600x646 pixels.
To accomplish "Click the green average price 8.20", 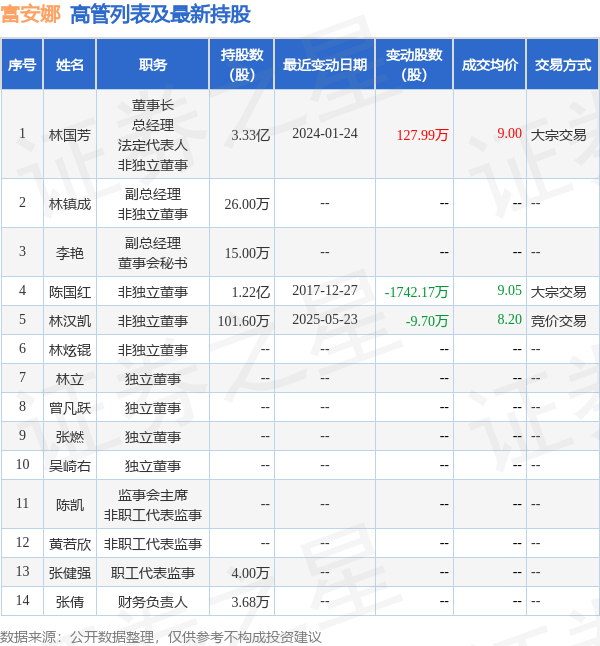I will click(x=509, y=319).
